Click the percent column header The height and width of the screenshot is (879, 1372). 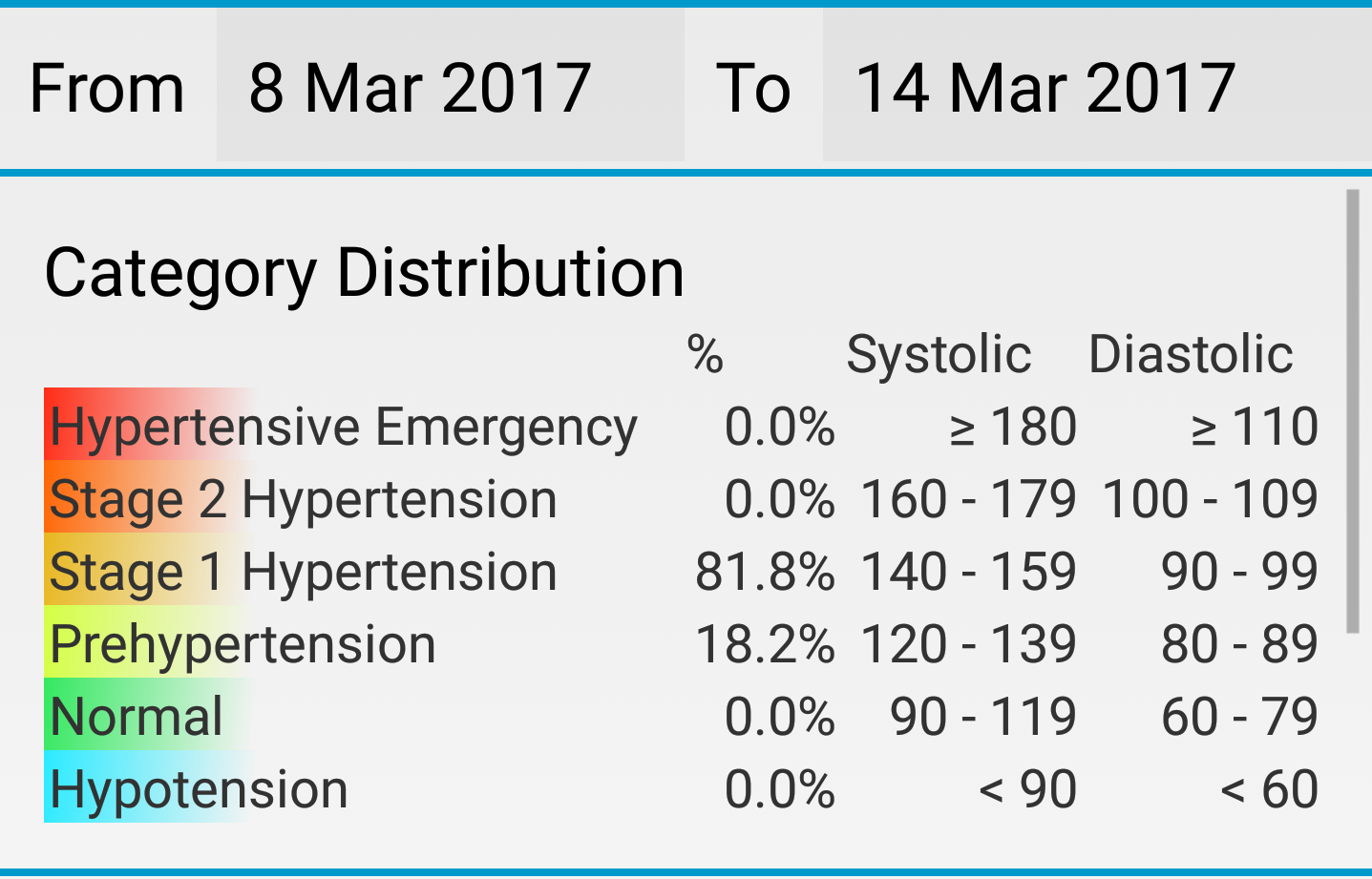click(706, 354)
